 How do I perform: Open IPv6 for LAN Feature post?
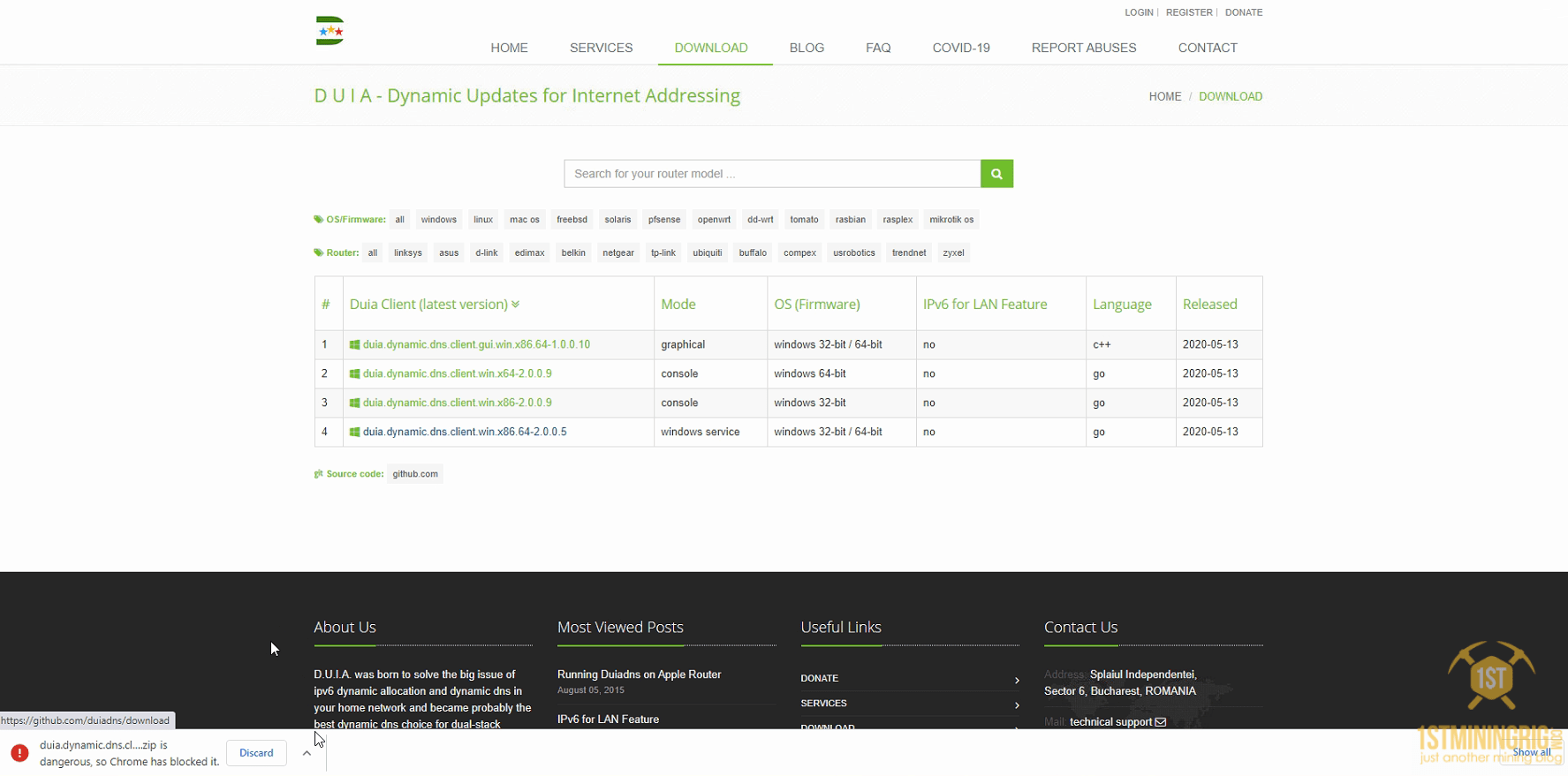pos(609,719)
